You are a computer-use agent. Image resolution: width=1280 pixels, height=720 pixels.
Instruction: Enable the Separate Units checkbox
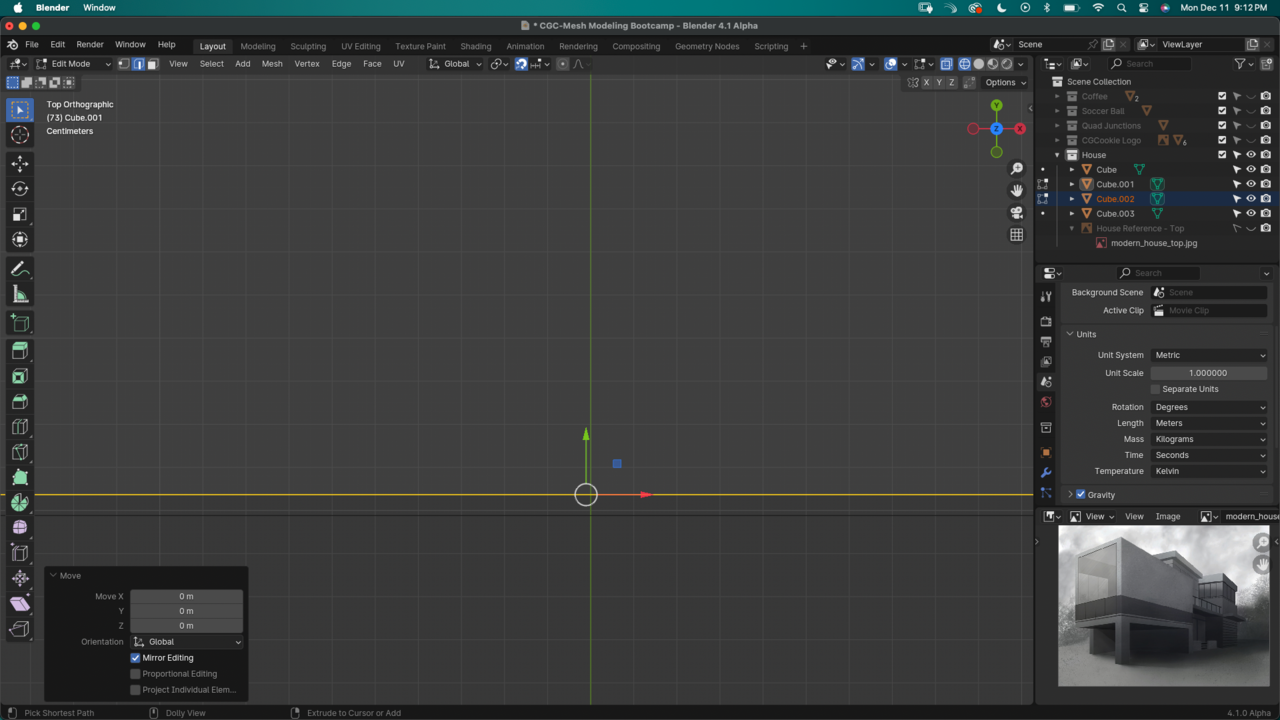[1155, 389]
